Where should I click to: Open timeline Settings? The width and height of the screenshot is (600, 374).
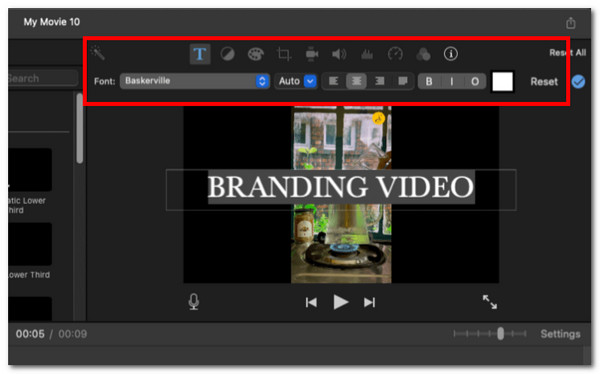point(560,334)
